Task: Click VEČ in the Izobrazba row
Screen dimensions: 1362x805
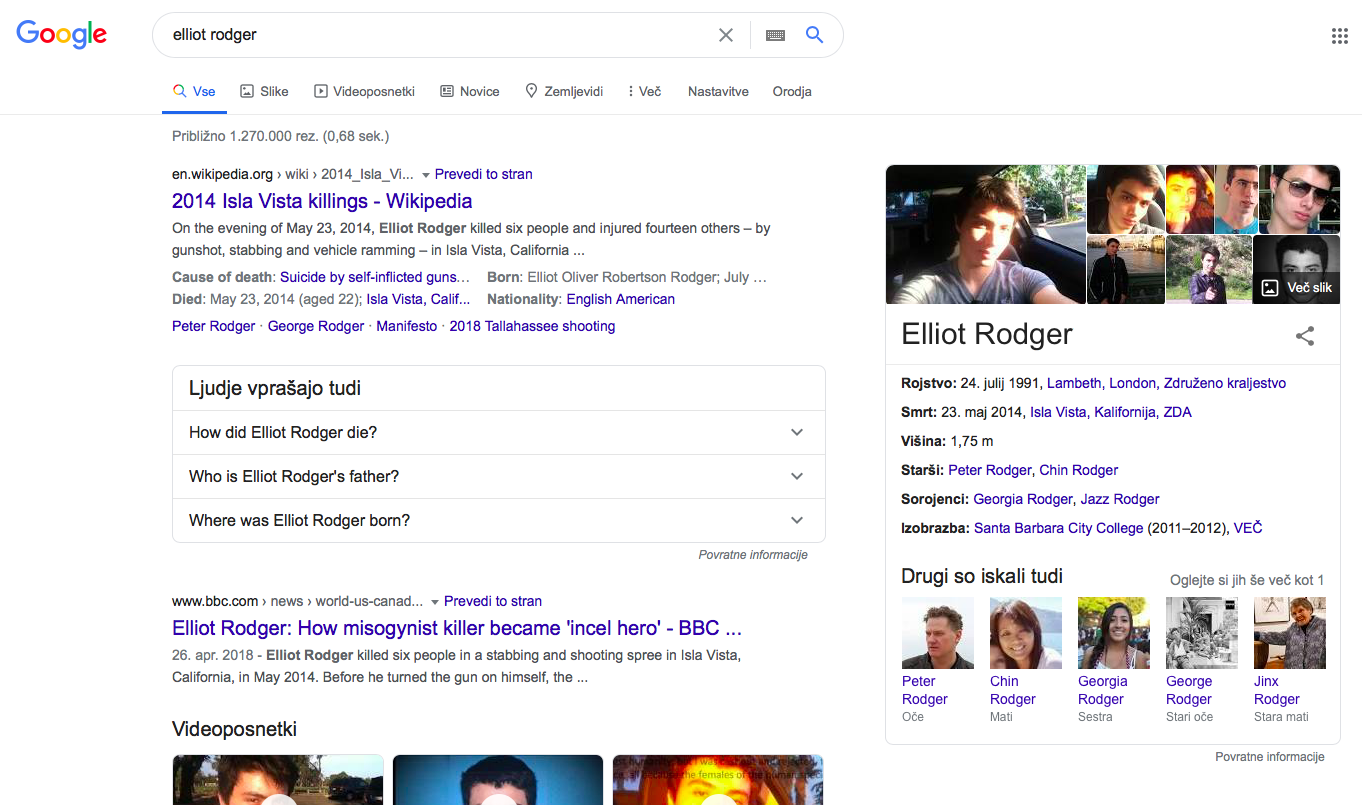Action: (1248, 528)
